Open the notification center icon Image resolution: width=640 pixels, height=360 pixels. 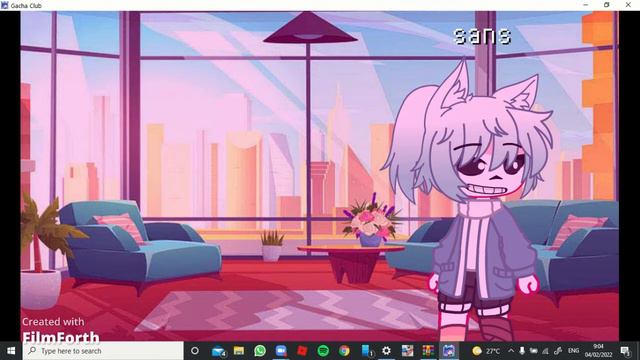[625, 351]
